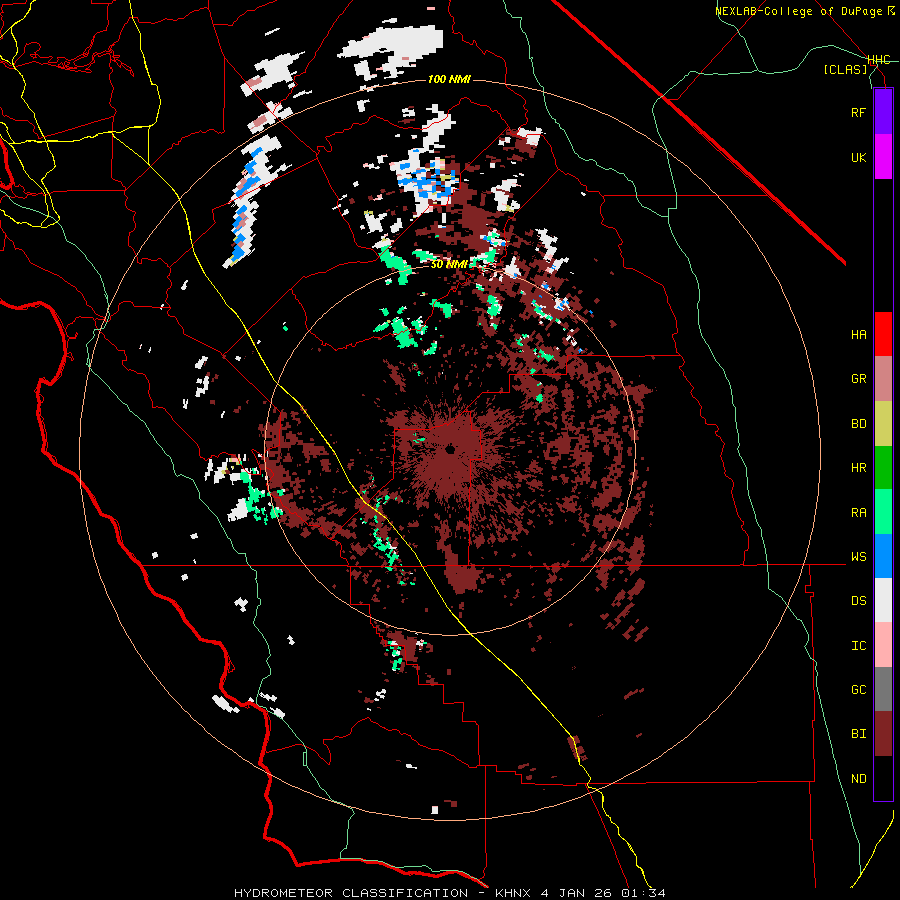Click the NEXLAB-College of DuPage text
This screenshot has width=900, height=900.
point(799,11)
